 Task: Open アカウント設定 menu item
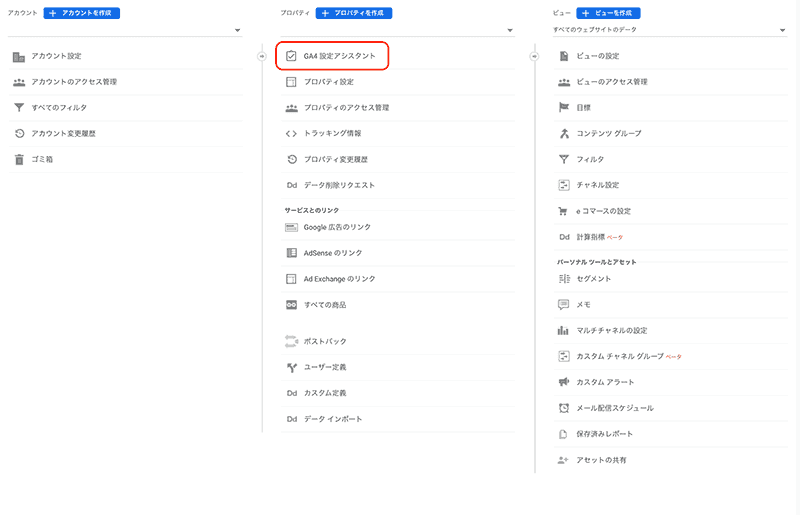(126, 56)
